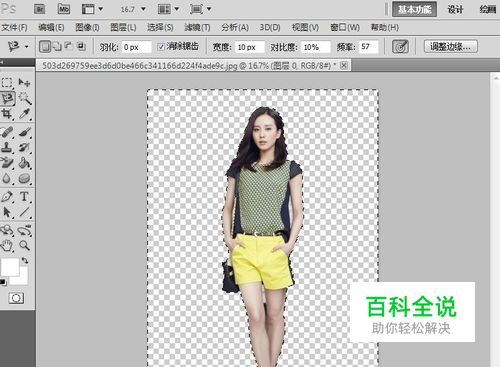Select the Crop tool
Viewport: 500px width, 367px height.
pos(7,114)
